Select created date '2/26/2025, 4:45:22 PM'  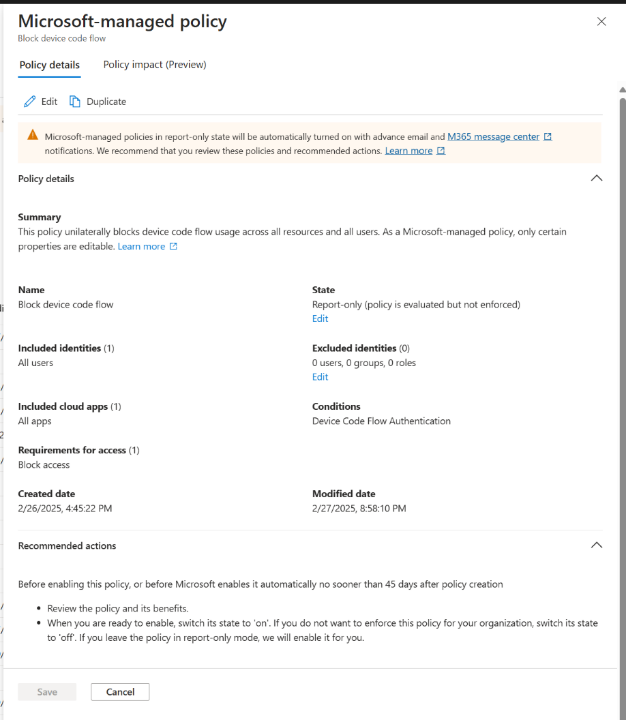pos(65,508)
